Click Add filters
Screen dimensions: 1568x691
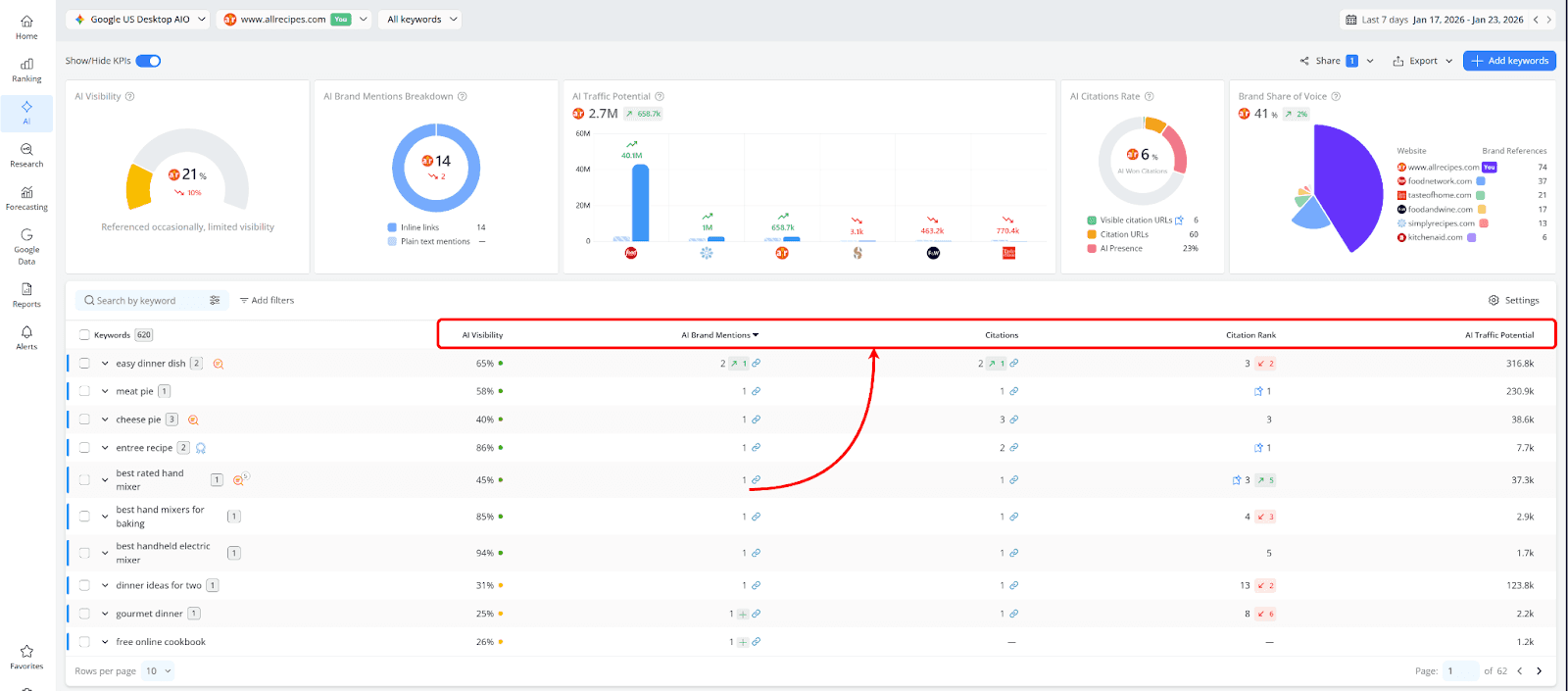[267, 301]
